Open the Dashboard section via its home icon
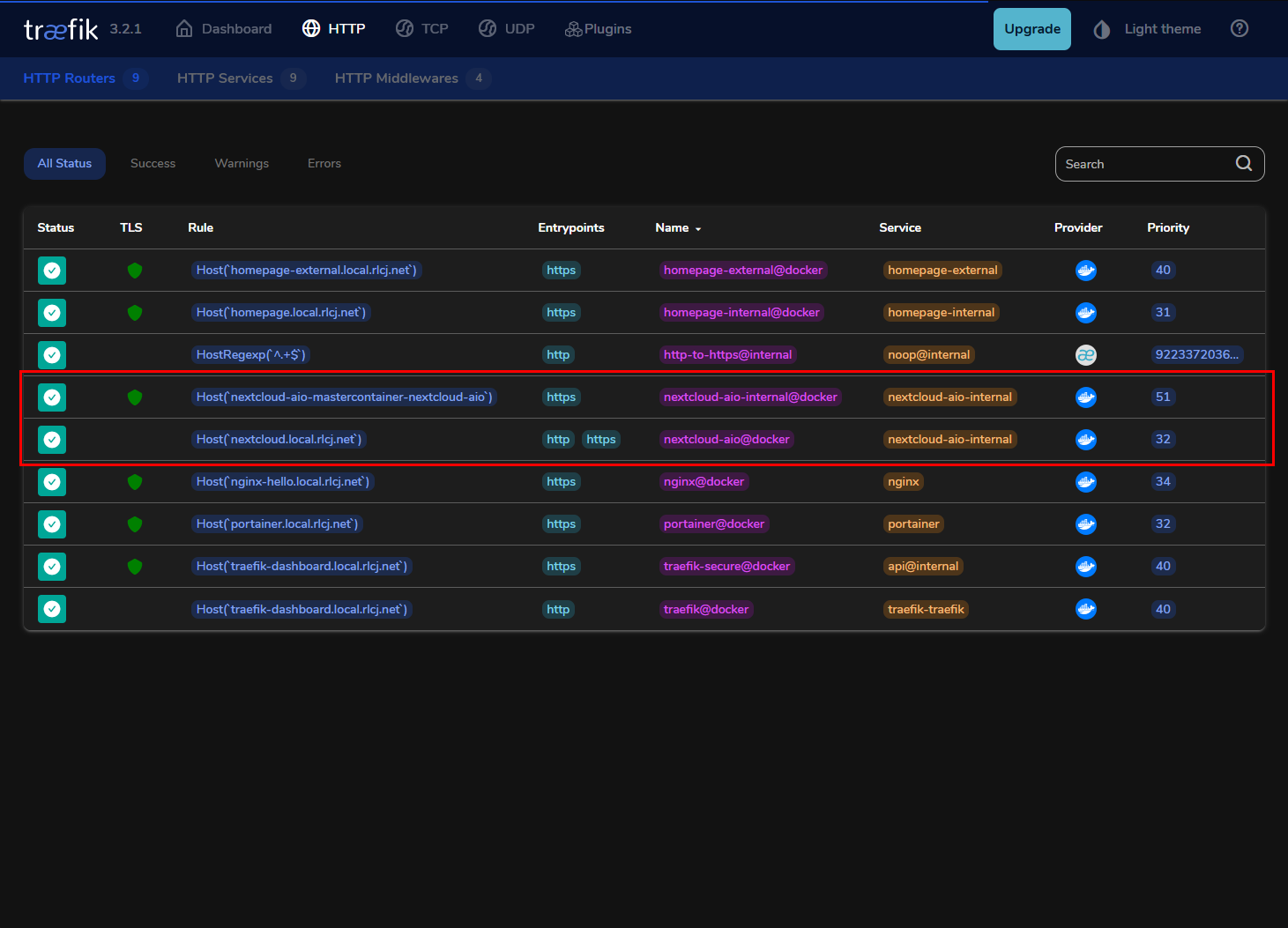 pyautogui.click(x=184, y=28)
